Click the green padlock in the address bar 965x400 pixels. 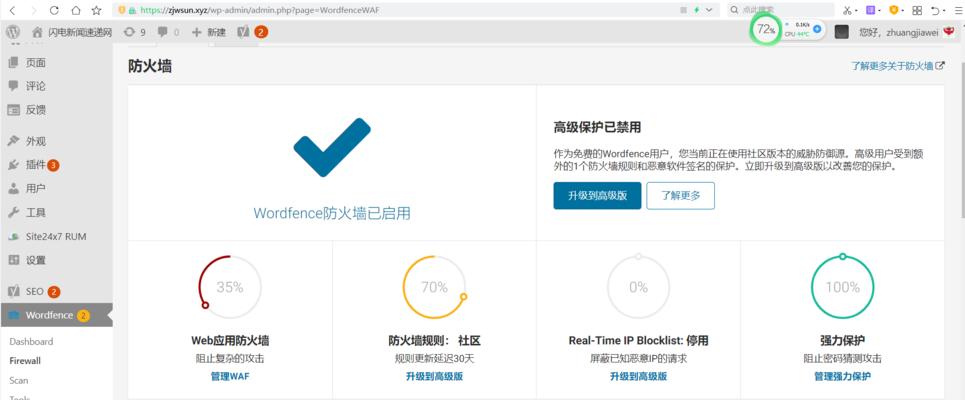[134, 10]
